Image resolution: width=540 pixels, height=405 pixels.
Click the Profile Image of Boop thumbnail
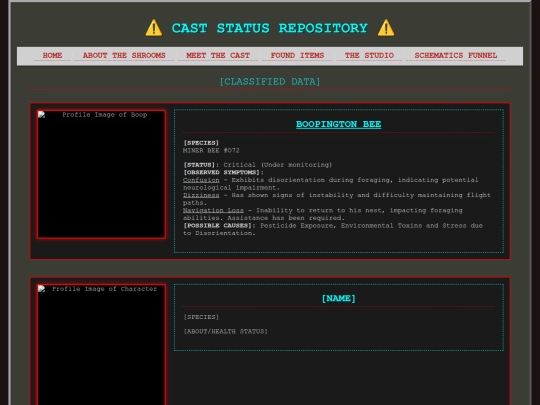(101, 174)
